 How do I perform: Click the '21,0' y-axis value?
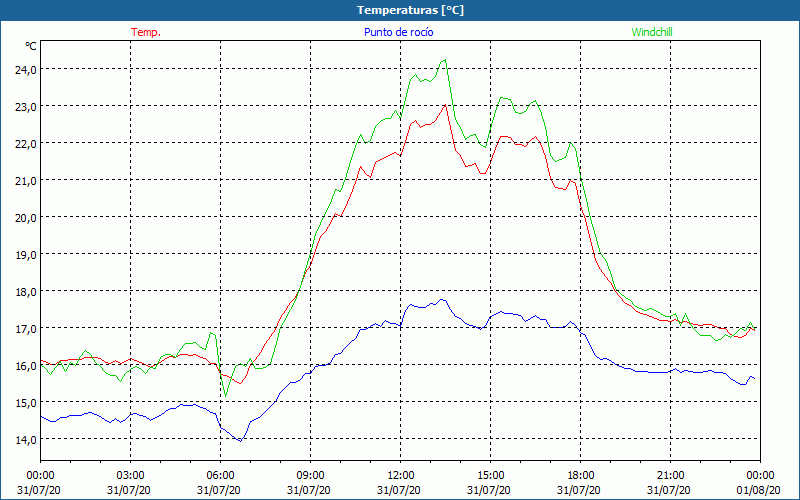coord(26,181)
